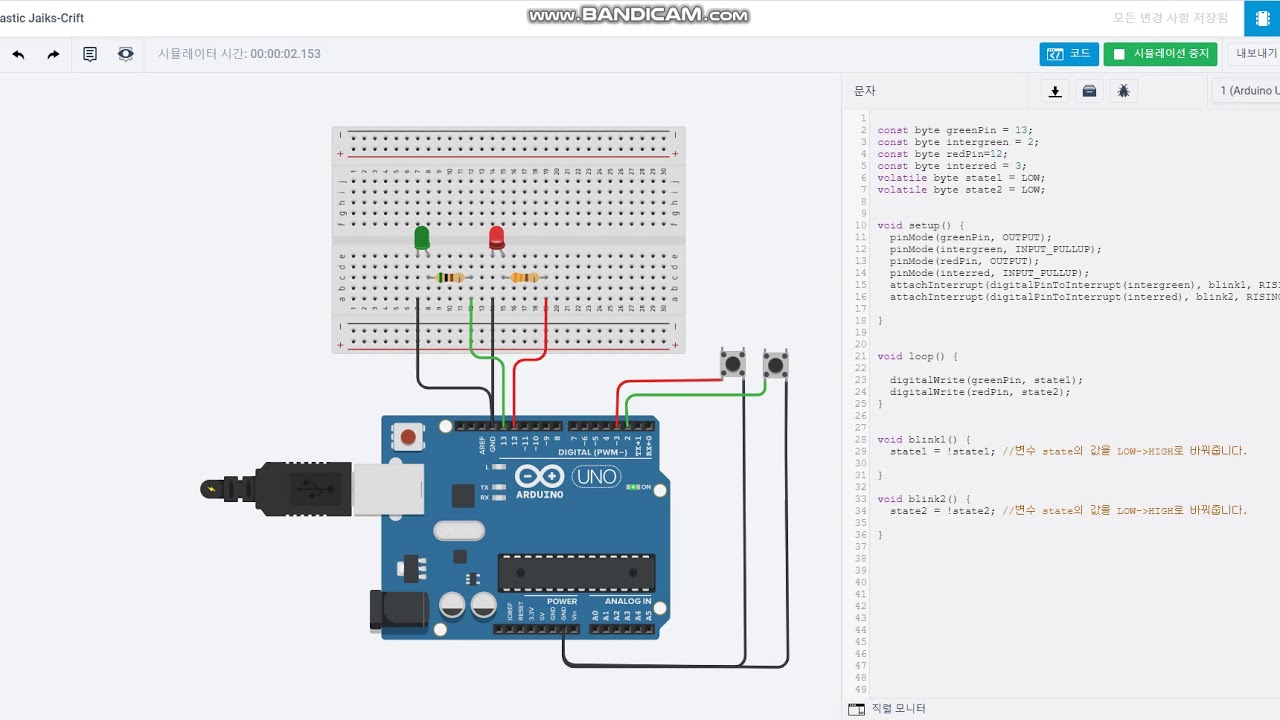
Task: Select the resistor below the green LED
Action: coord(451,278)
